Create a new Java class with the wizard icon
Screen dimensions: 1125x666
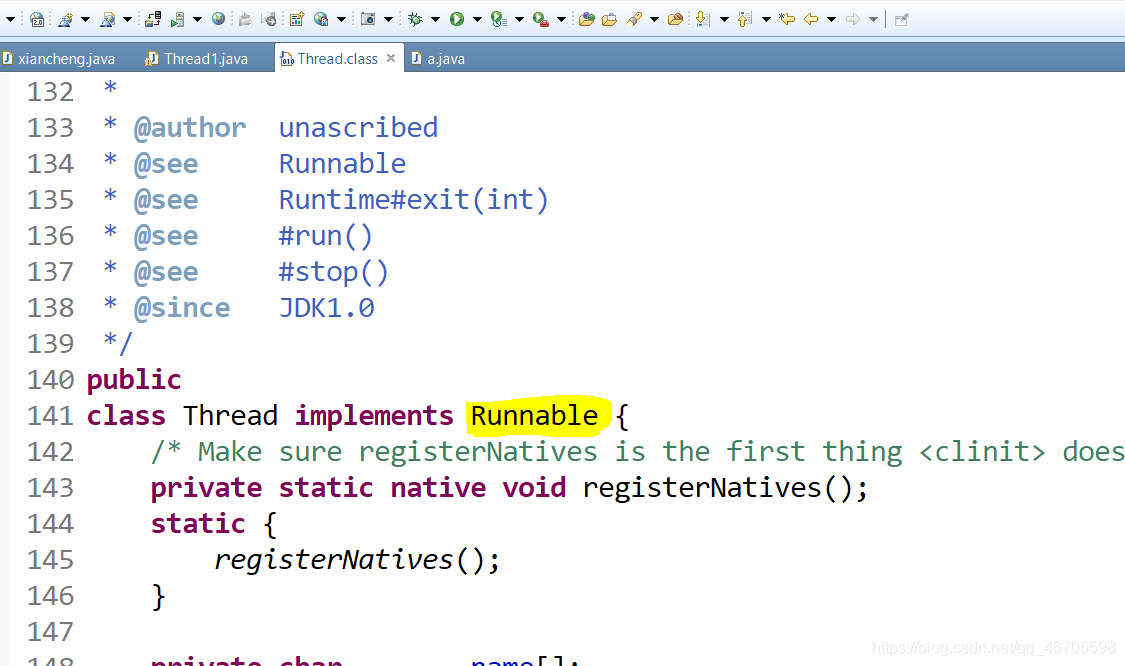point(64,18)
